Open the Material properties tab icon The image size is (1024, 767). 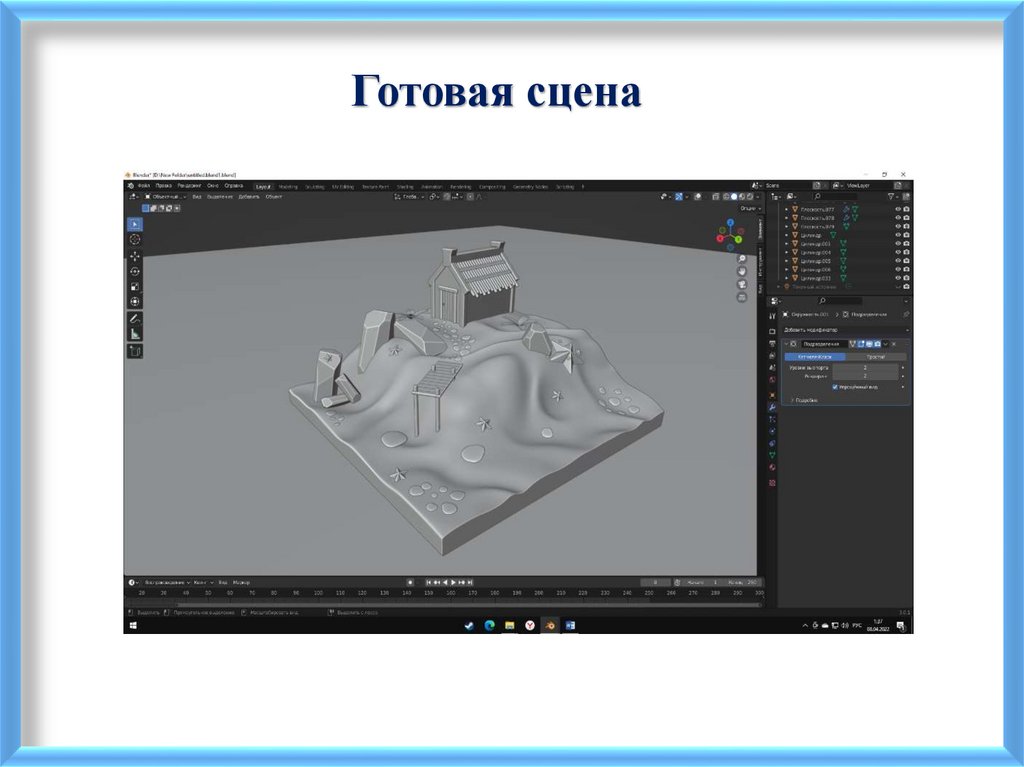(x=772, y=468)
